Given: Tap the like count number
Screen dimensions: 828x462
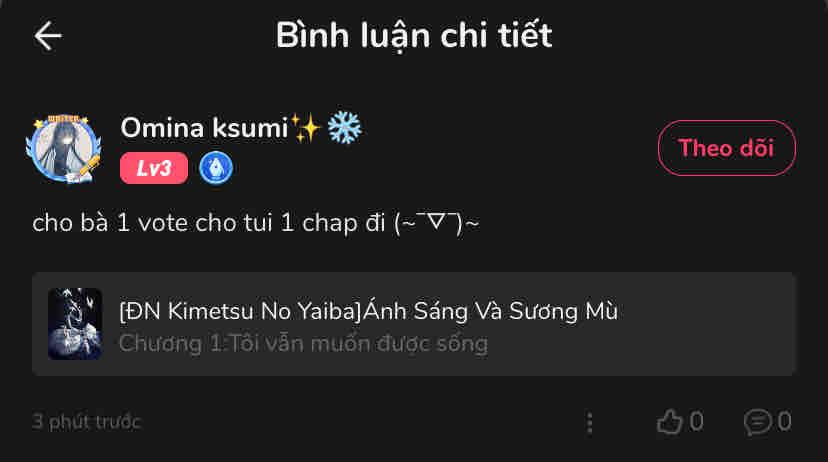Looking at the screenshot, I should click(x=697, y=422).
